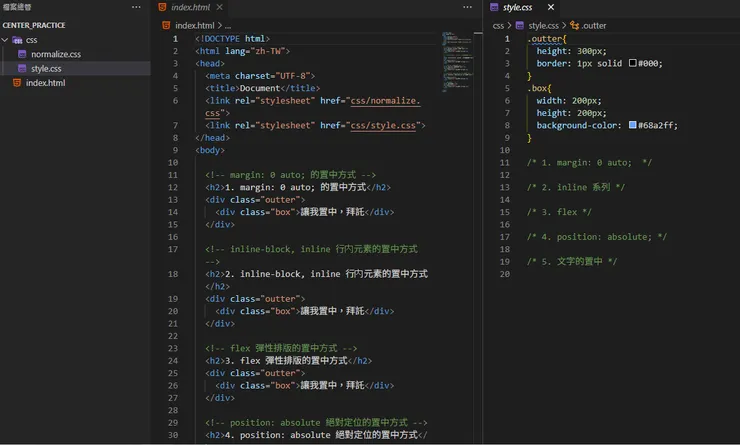Image resolution: width=740 pixels, height=445 pixels.
Task: Place cursor on the .box{ selector line
Action: [x=539, y=88]
